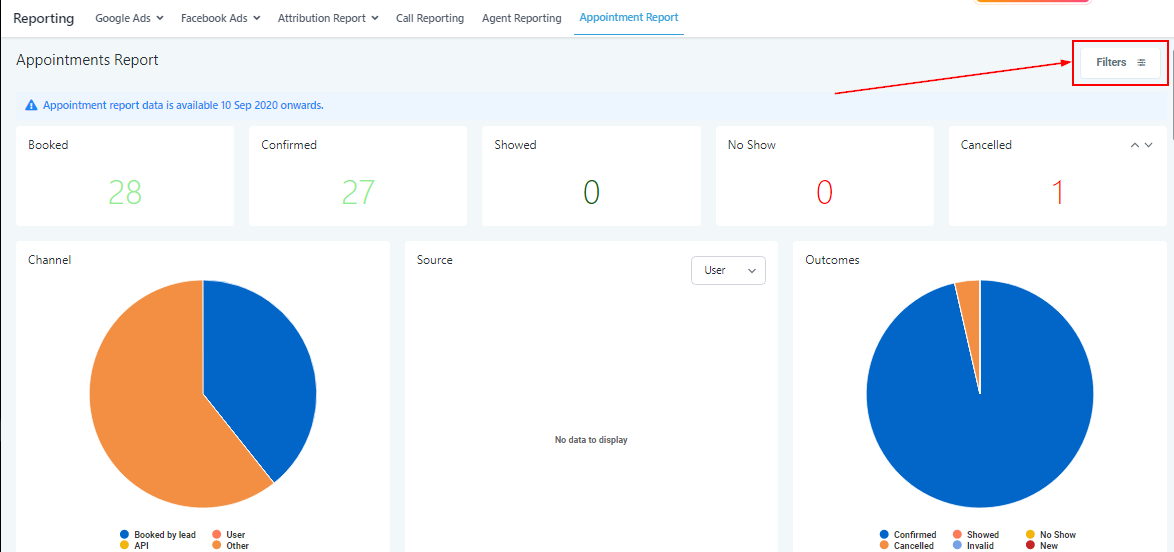Go to the Agent Reporting tab
This screenshot has height=552, width=1174.
(x=521, y=18)
